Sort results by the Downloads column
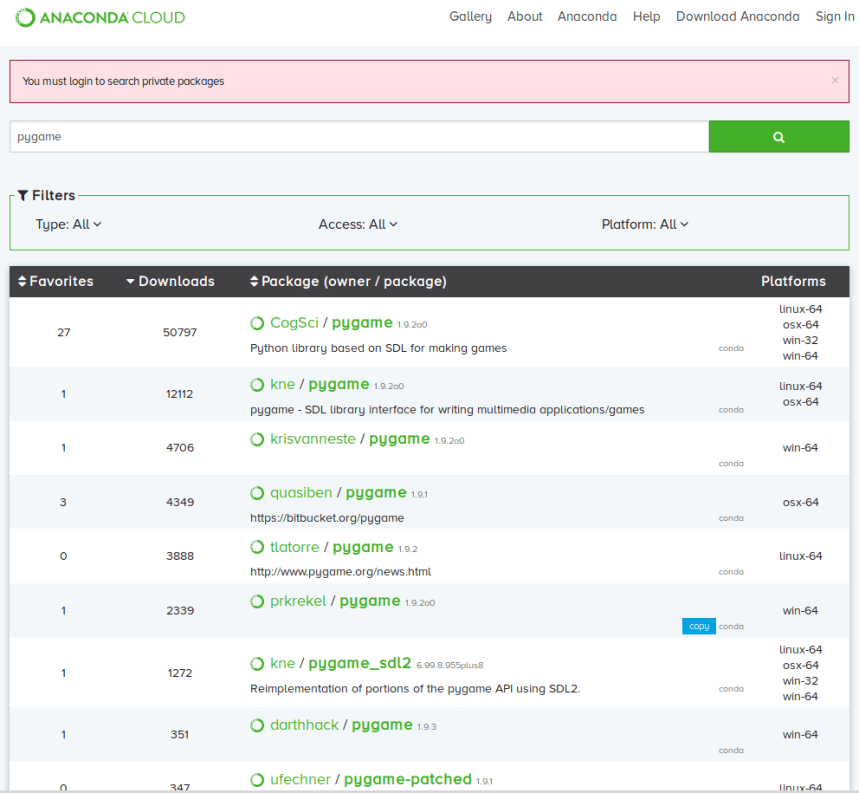859x793 pixels. (x=170, y=282)
